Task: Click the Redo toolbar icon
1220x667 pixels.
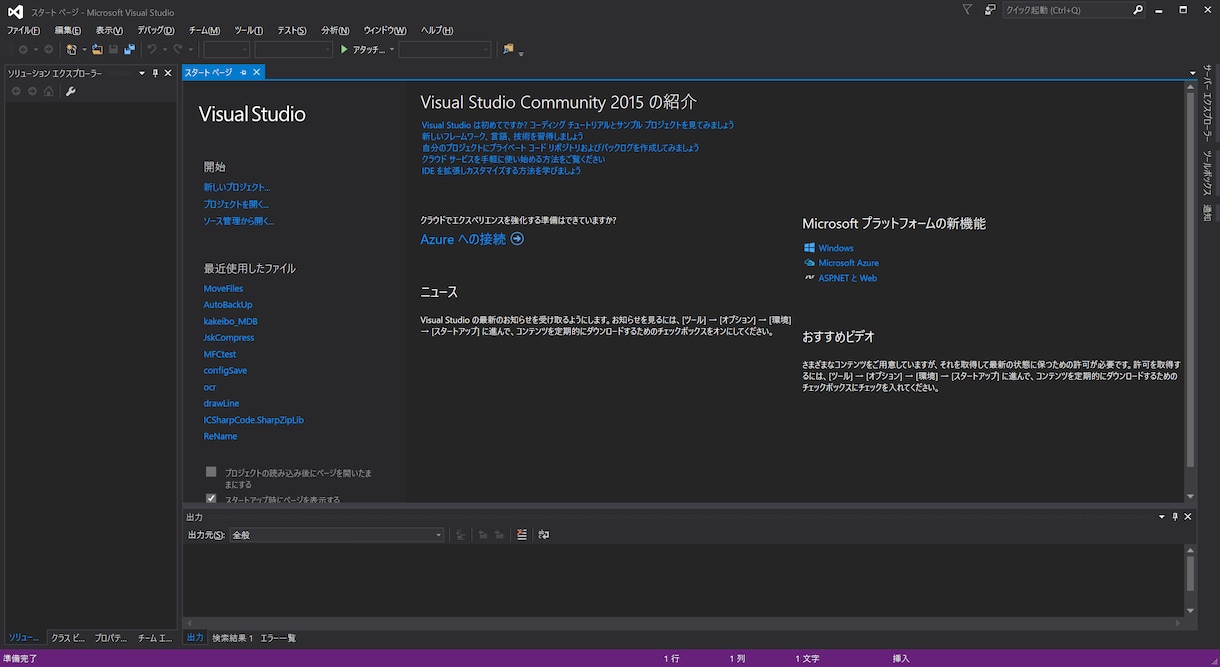Action: click(x=178, y=49)
